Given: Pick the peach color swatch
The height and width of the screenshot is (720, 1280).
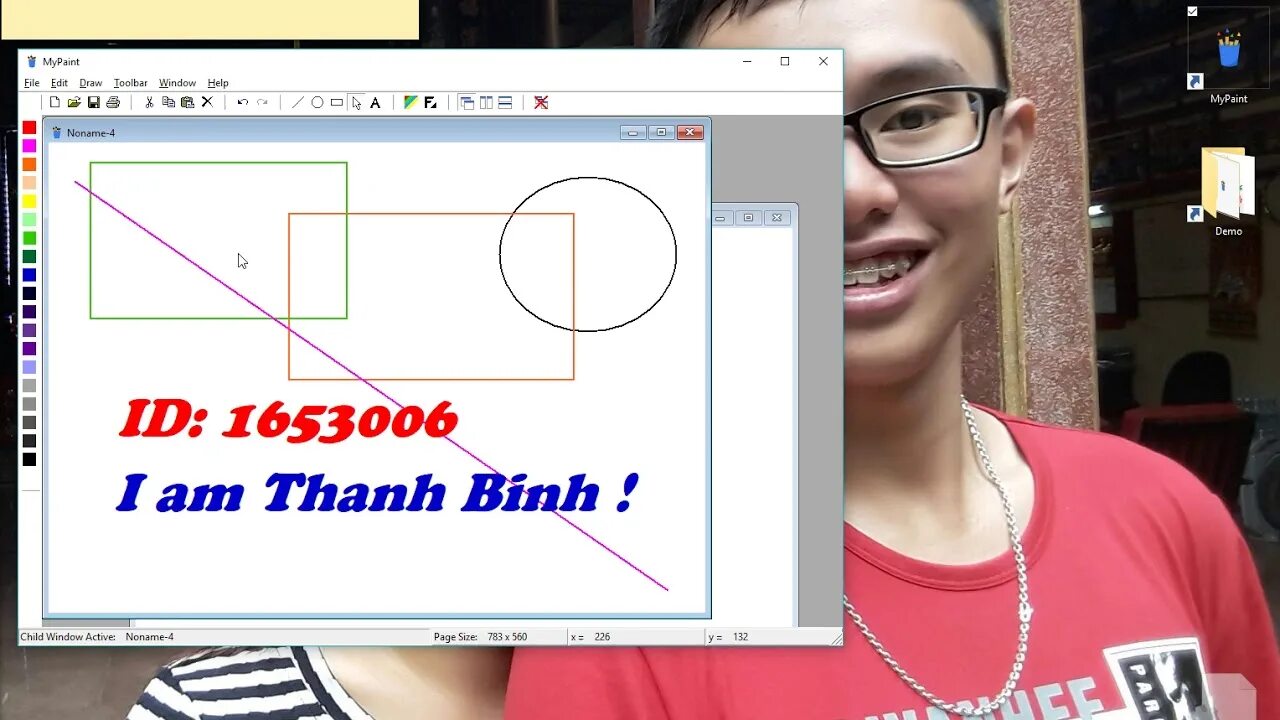Looking at the screenshot, I should pyautogui.click(x=30, y=183).
